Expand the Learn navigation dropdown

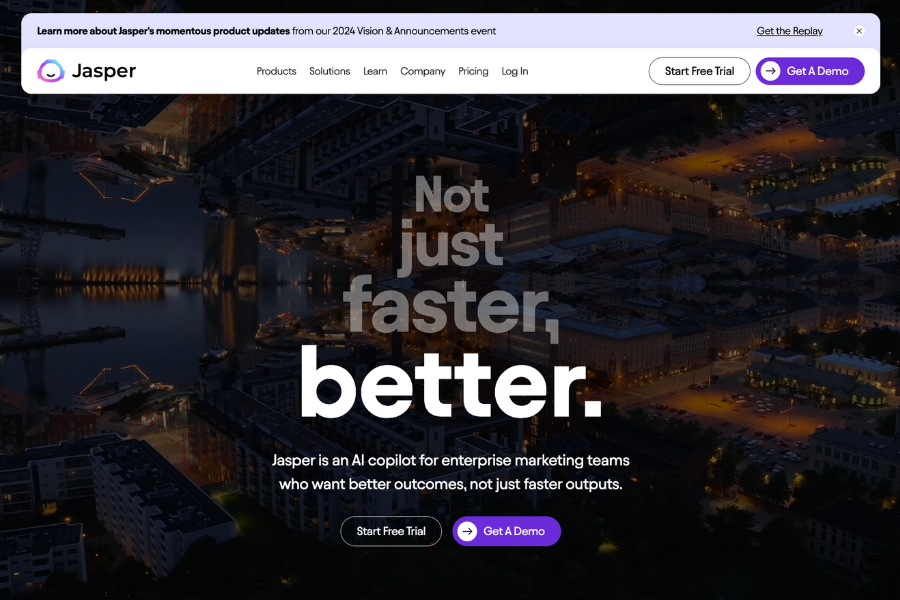[x=375, y=71]
